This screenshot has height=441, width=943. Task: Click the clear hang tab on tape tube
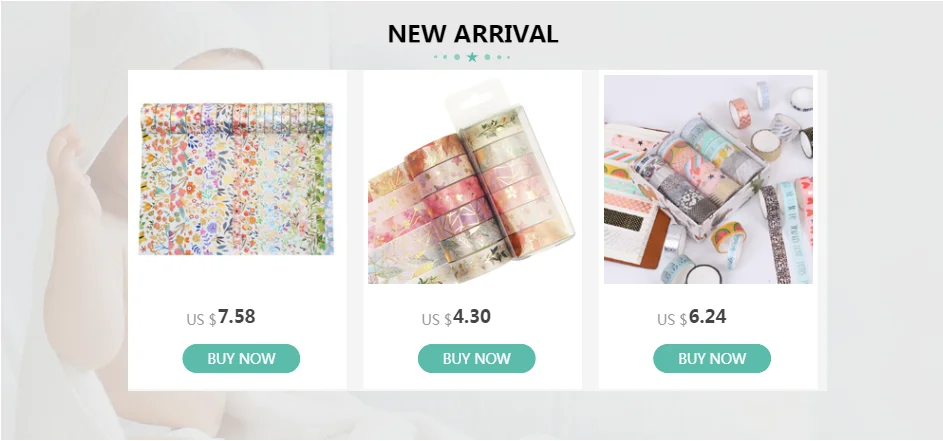coord(476,99)
